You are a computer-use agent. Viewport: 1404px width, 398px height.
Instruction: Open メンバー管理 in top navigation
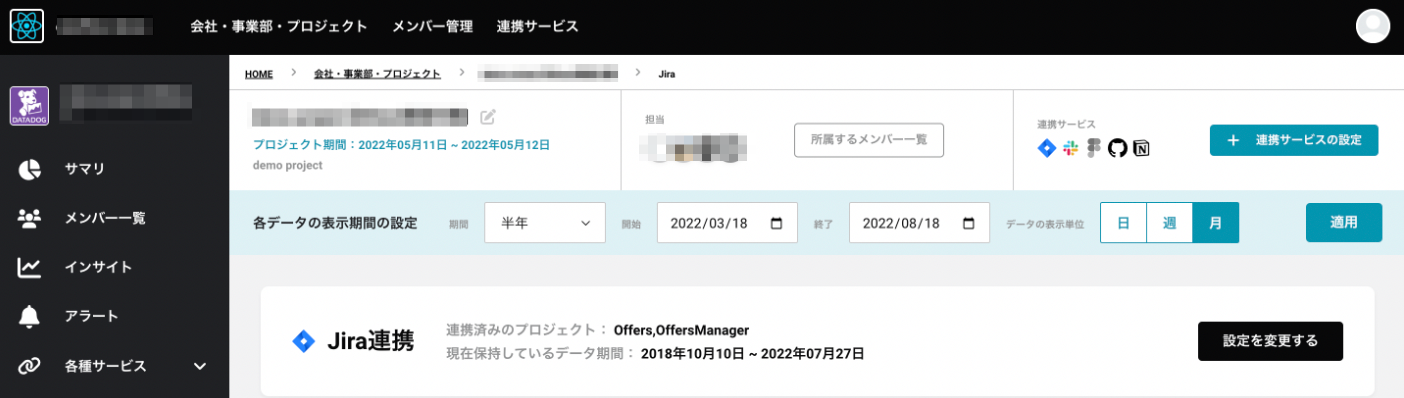[x=432, y=26]
